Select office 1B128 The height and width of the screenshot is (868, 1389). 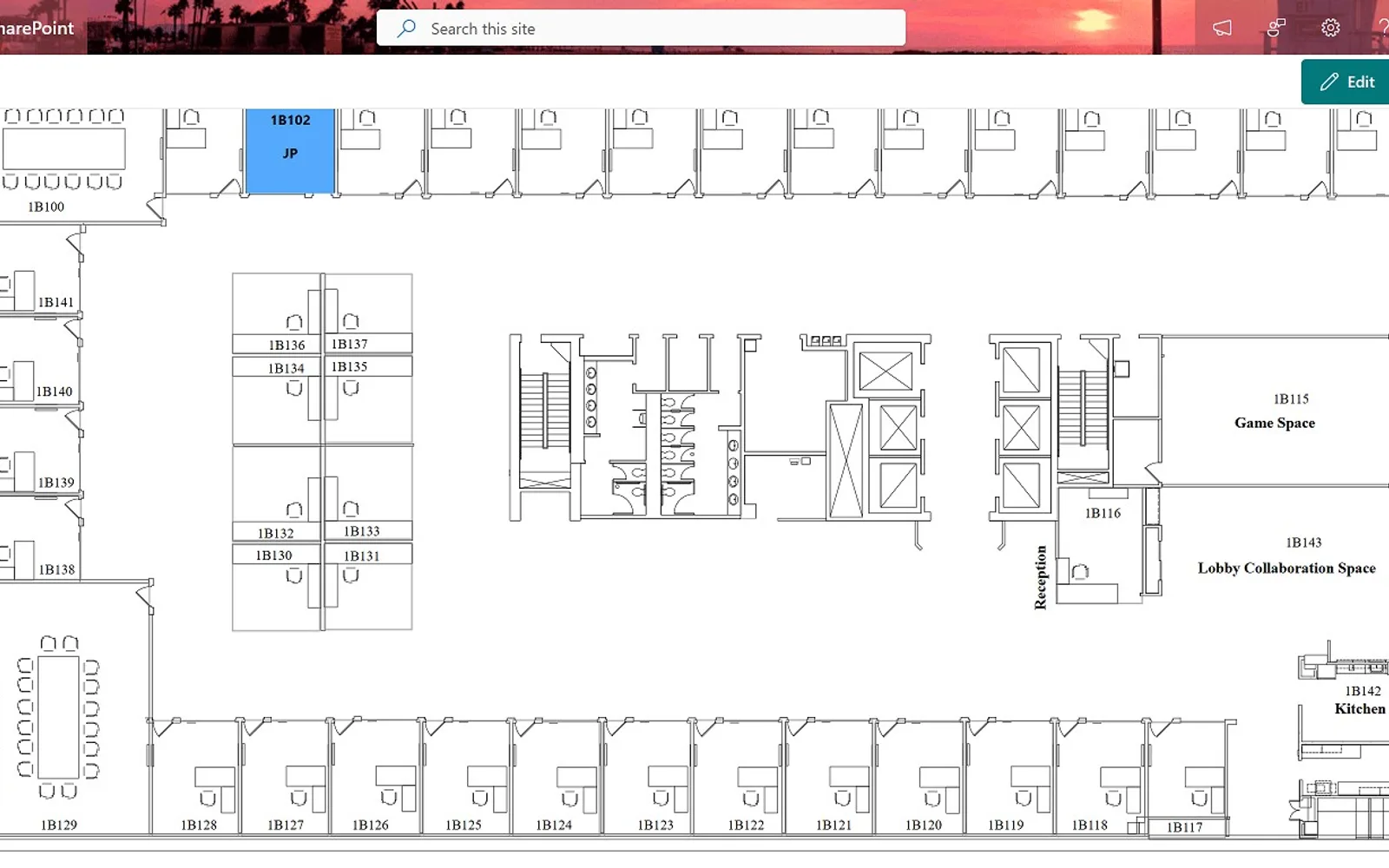(199, 825)
